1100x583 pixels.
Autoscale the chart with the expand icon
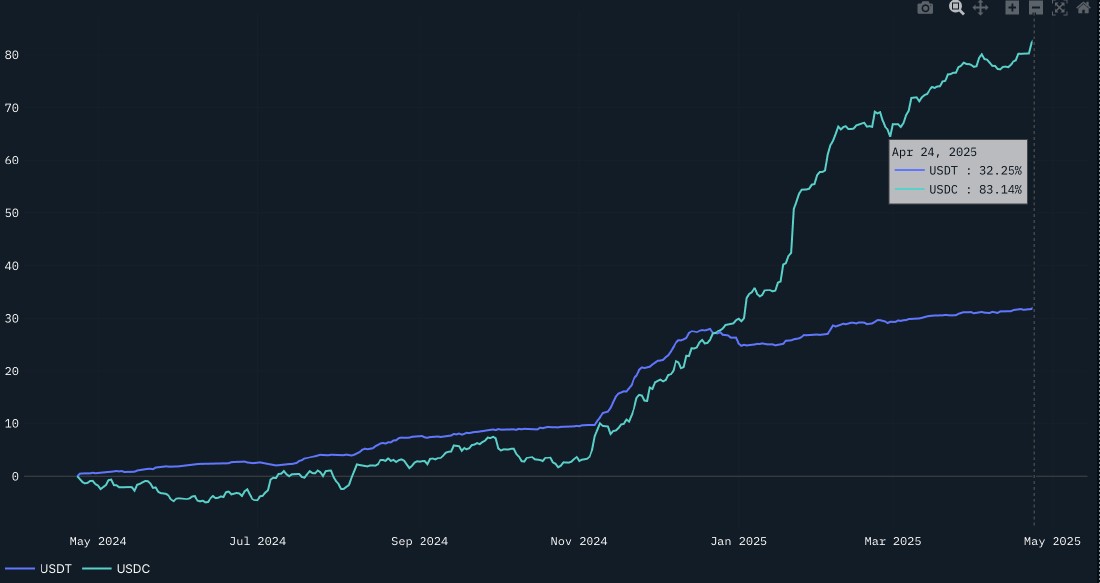click(x=1059, y=8)
